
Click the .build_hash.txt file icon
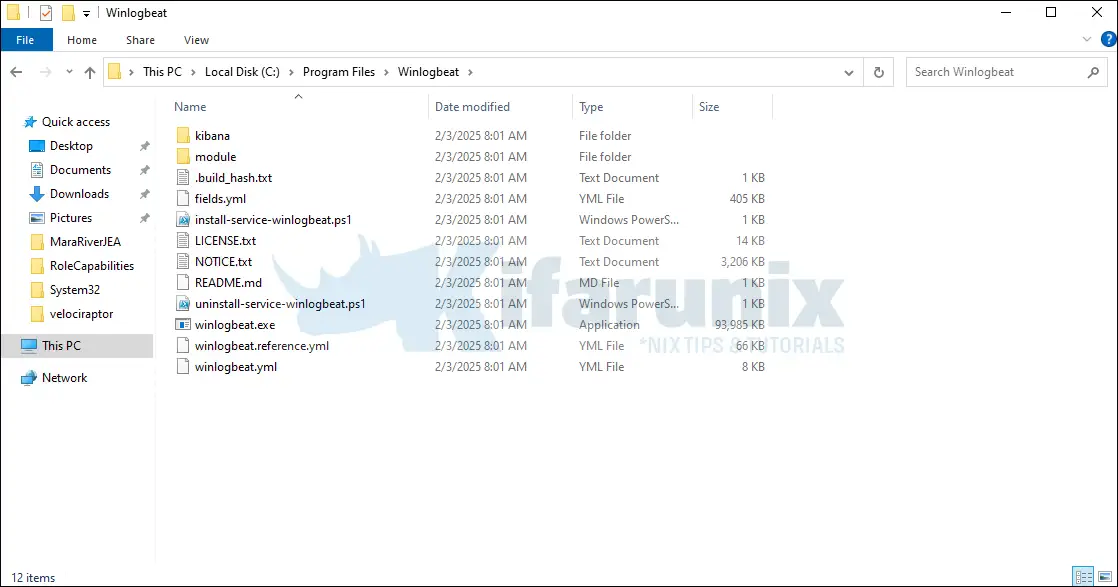point(183,178)
